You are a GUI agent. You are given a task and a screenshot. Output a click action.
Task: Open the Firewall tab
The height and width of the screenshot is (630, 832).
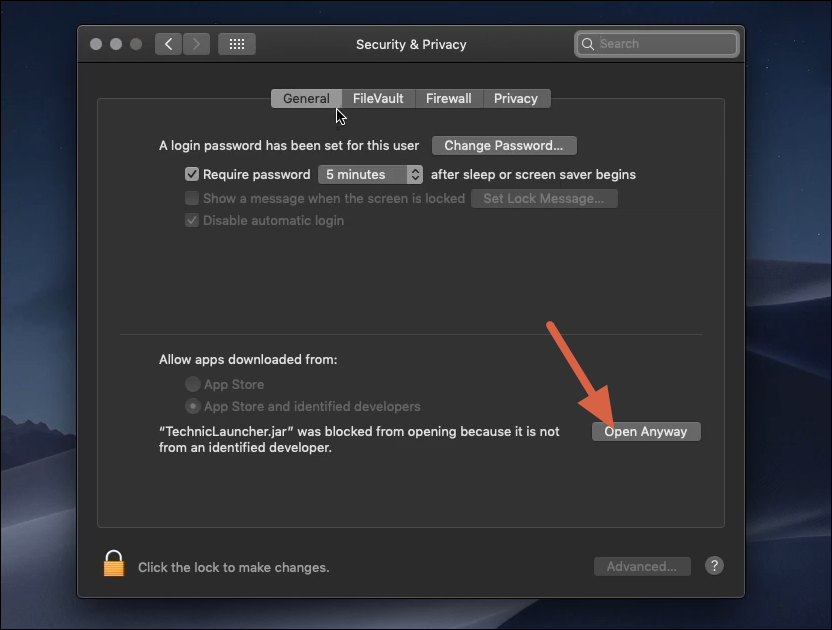click(448, 98)
